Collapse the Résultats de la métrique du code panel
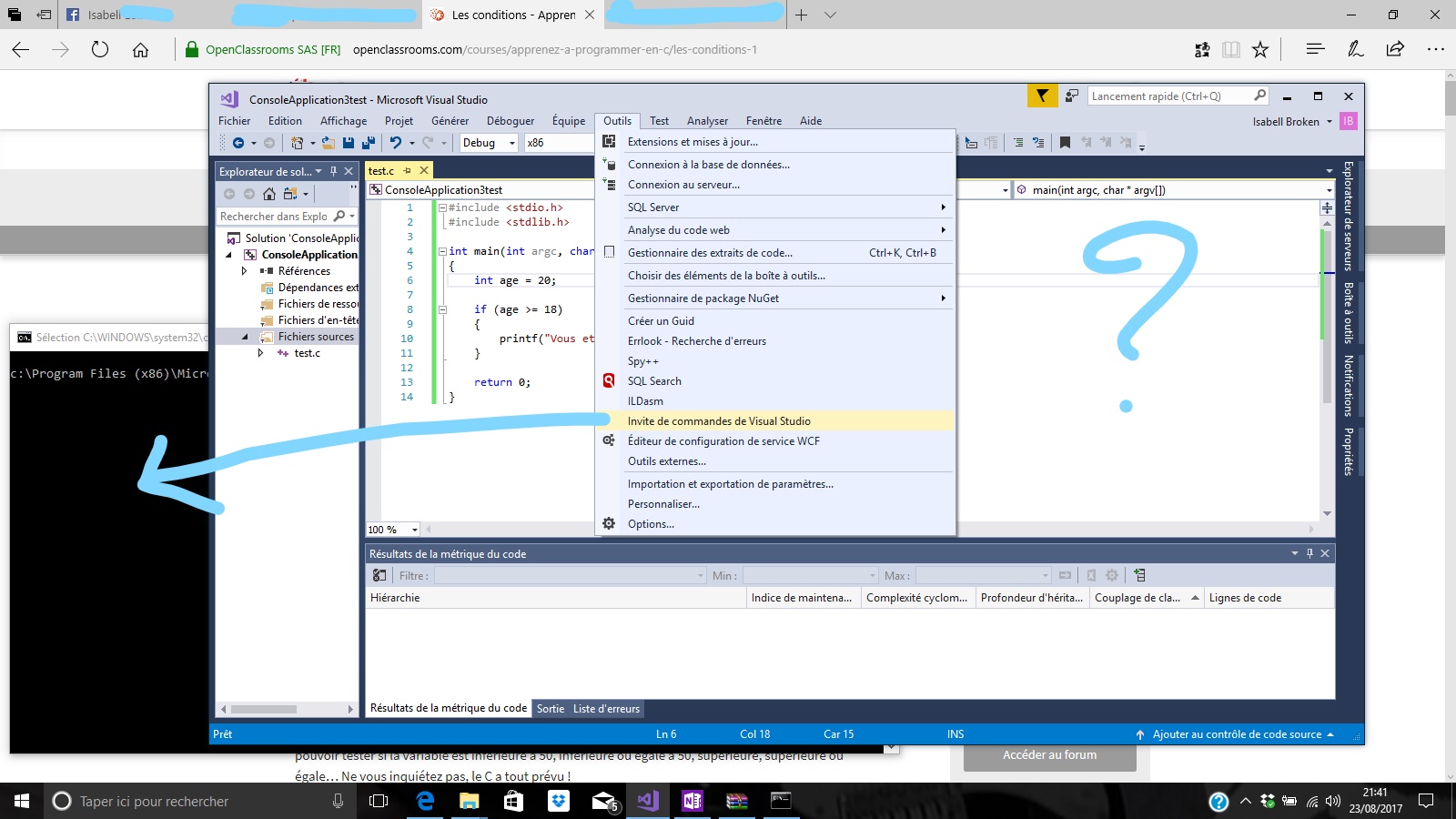The image size is (1456, 819). coord(1294,552)
